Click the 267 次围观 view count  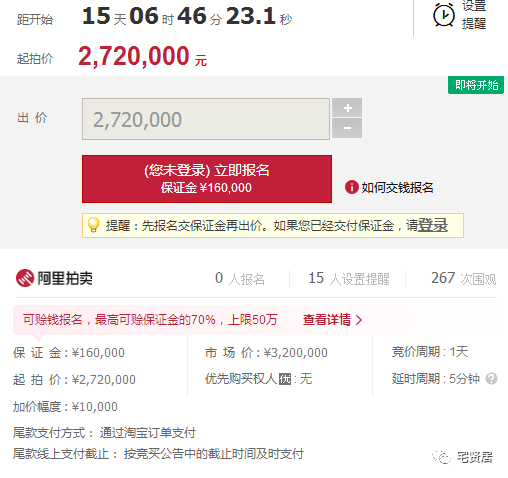[x=464, y=278]
